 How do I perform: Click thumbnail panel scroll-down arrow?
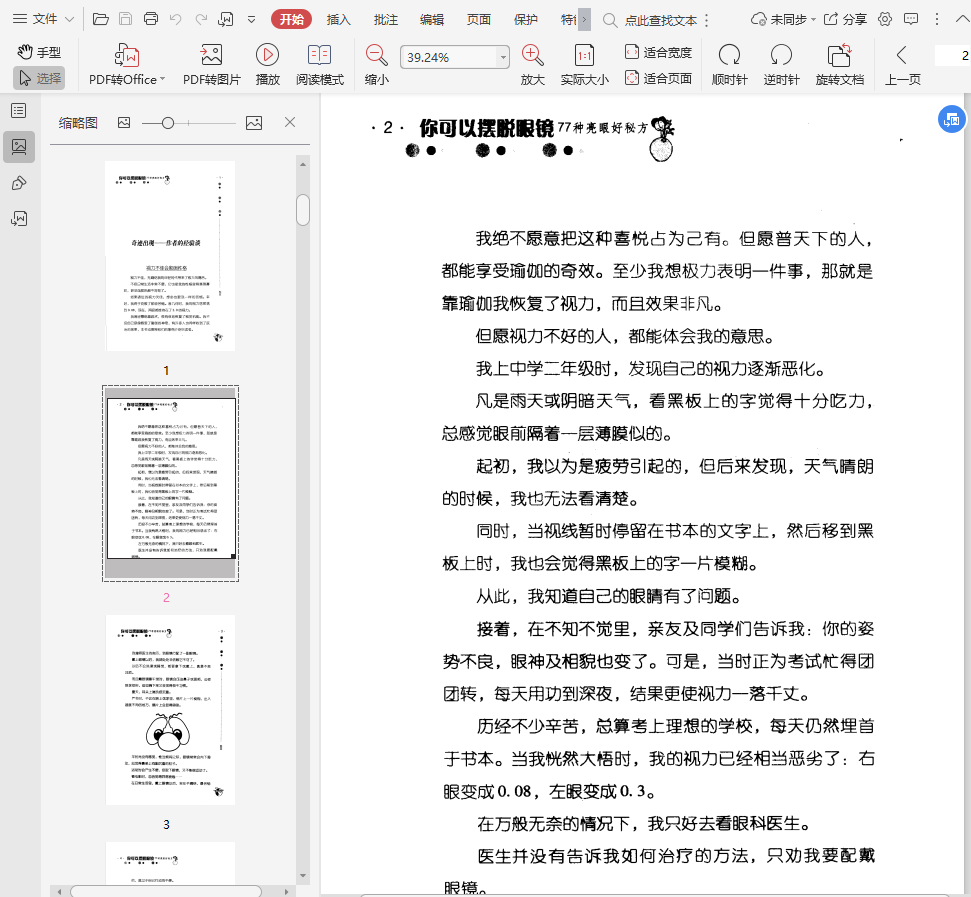(x=303, y=875)
